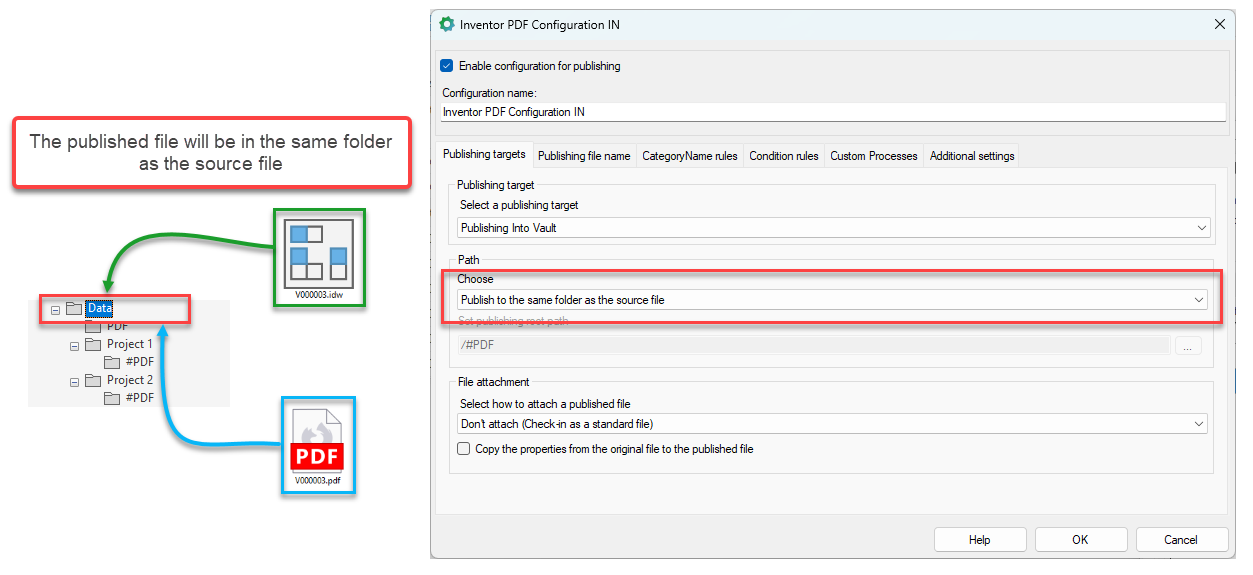Click the Help button
The width and height of the screenshot is (1253, 575).
(x=979, y=540)
